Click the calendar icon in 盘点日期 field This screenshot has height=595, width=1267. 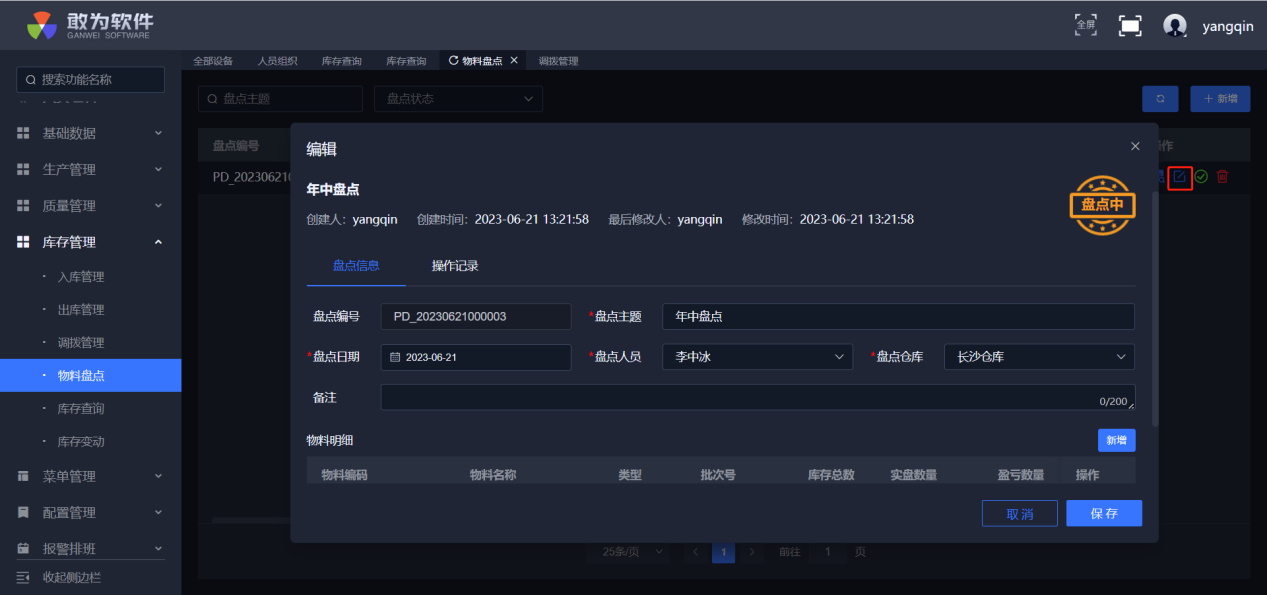pos(395,357)
